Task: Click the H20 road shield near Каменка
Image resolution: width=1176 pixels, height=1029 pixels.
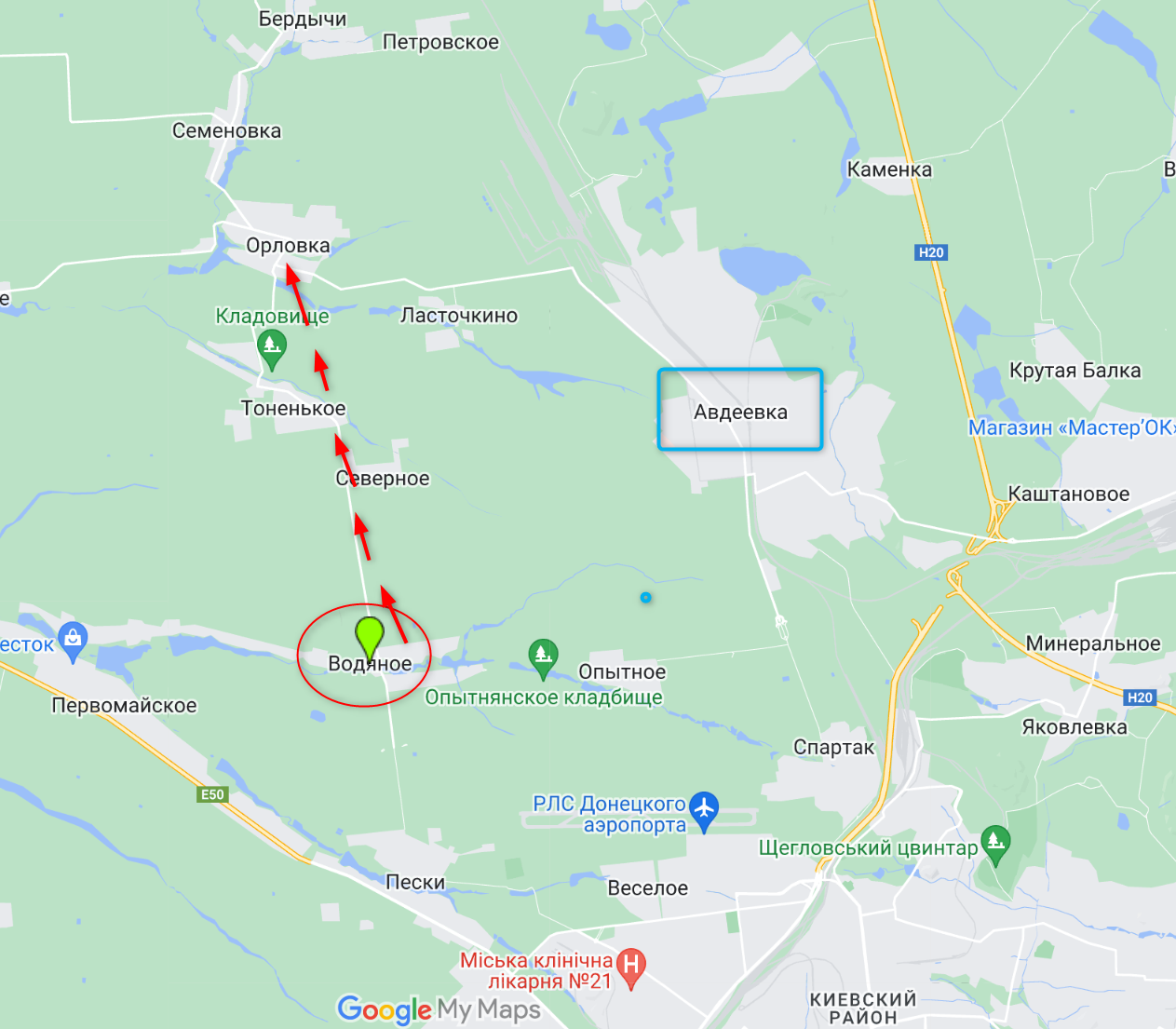Action: (931, 252)
